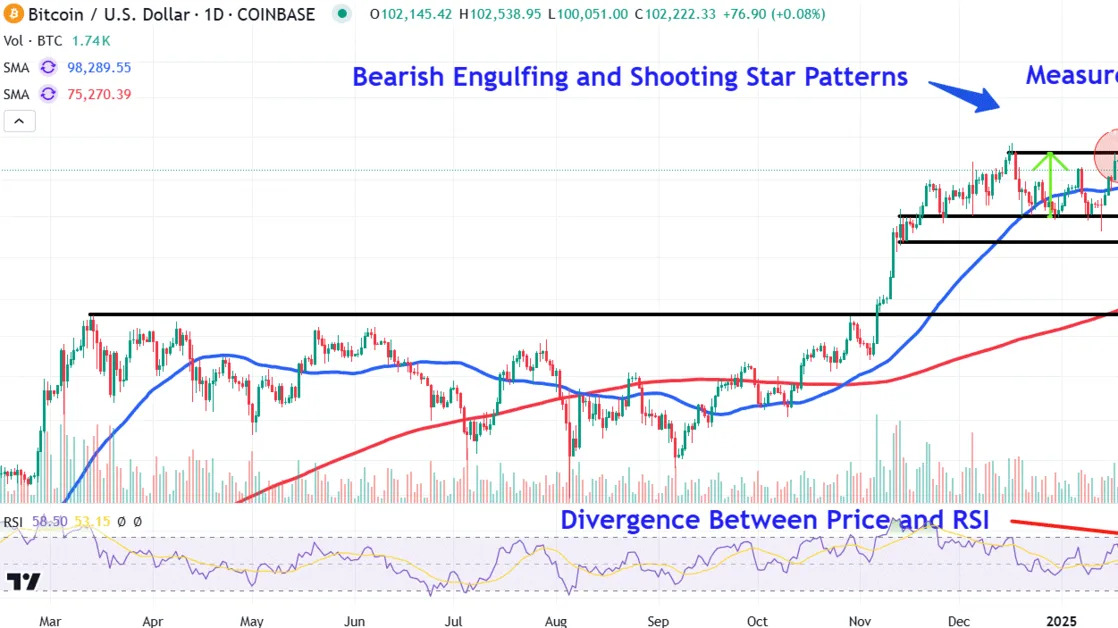Click the Jun label on the time axis
The image size is (1118, 628).
tap(354, 621)
